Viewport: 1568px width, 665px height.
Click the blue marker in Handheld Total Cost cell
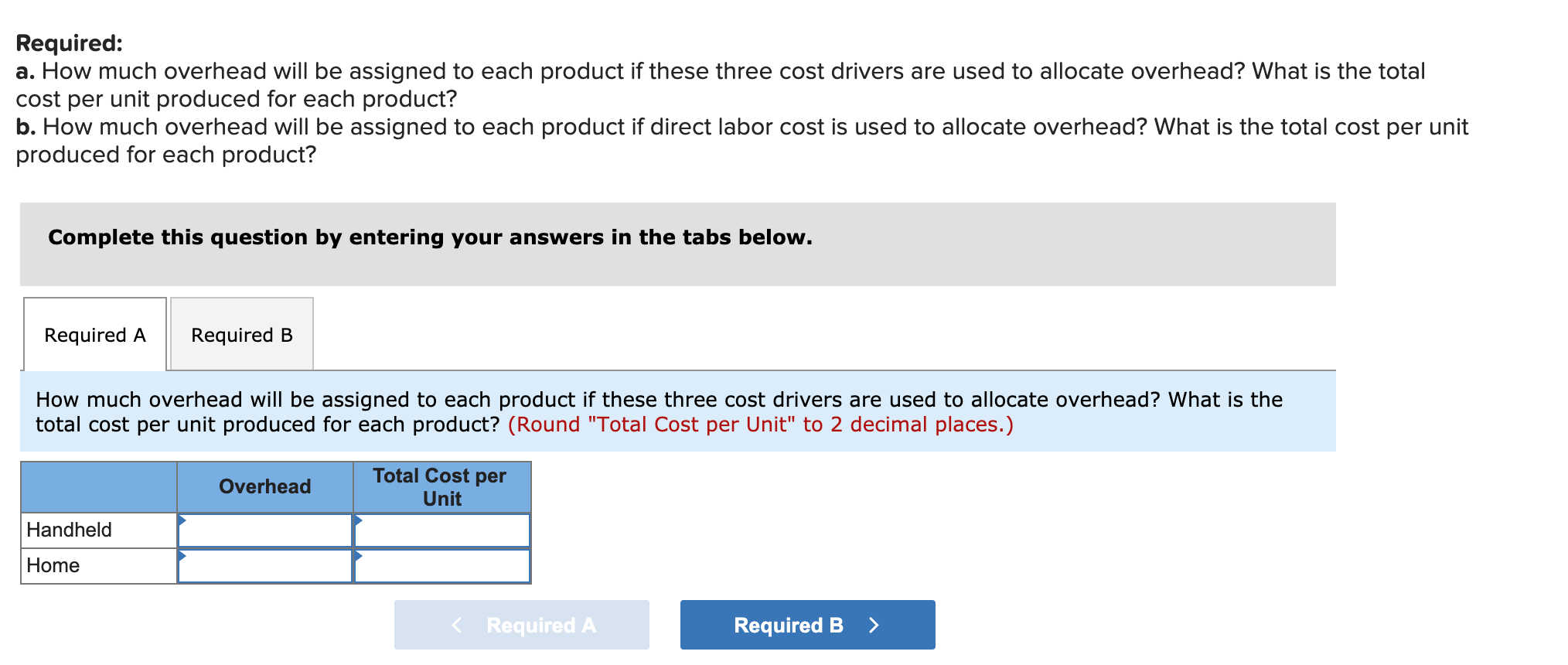pyautogui.click(x=358, y=520)
